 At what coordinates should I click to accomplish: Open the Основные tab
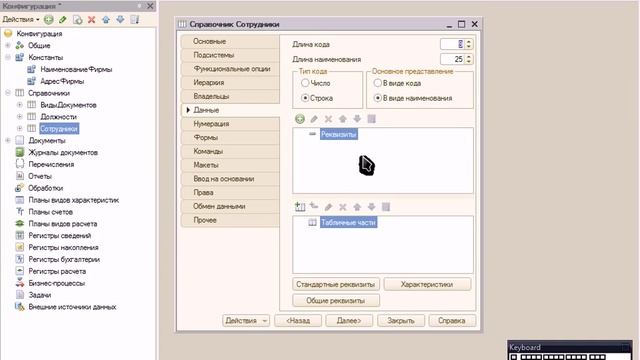pos(230,41)
